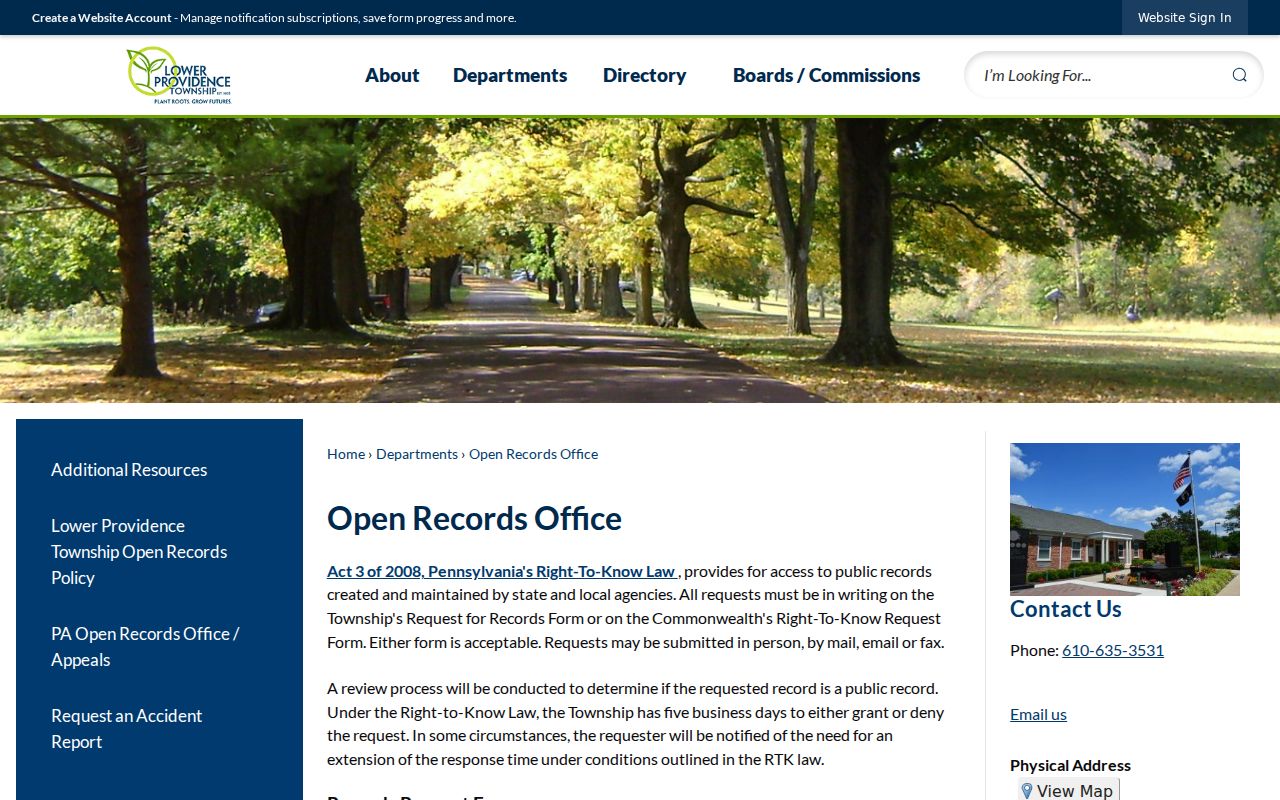Click Open Records Office breadcrumb

[533, 454]
